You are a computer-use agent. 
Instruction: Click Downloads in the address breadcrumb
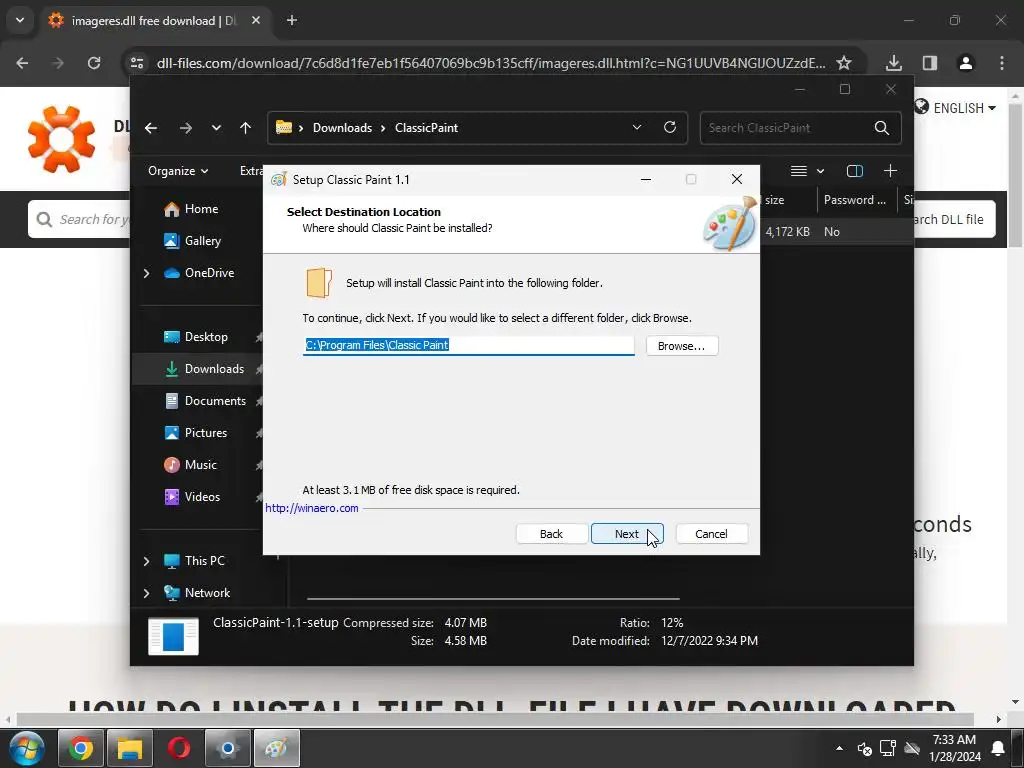coord(342,128)
